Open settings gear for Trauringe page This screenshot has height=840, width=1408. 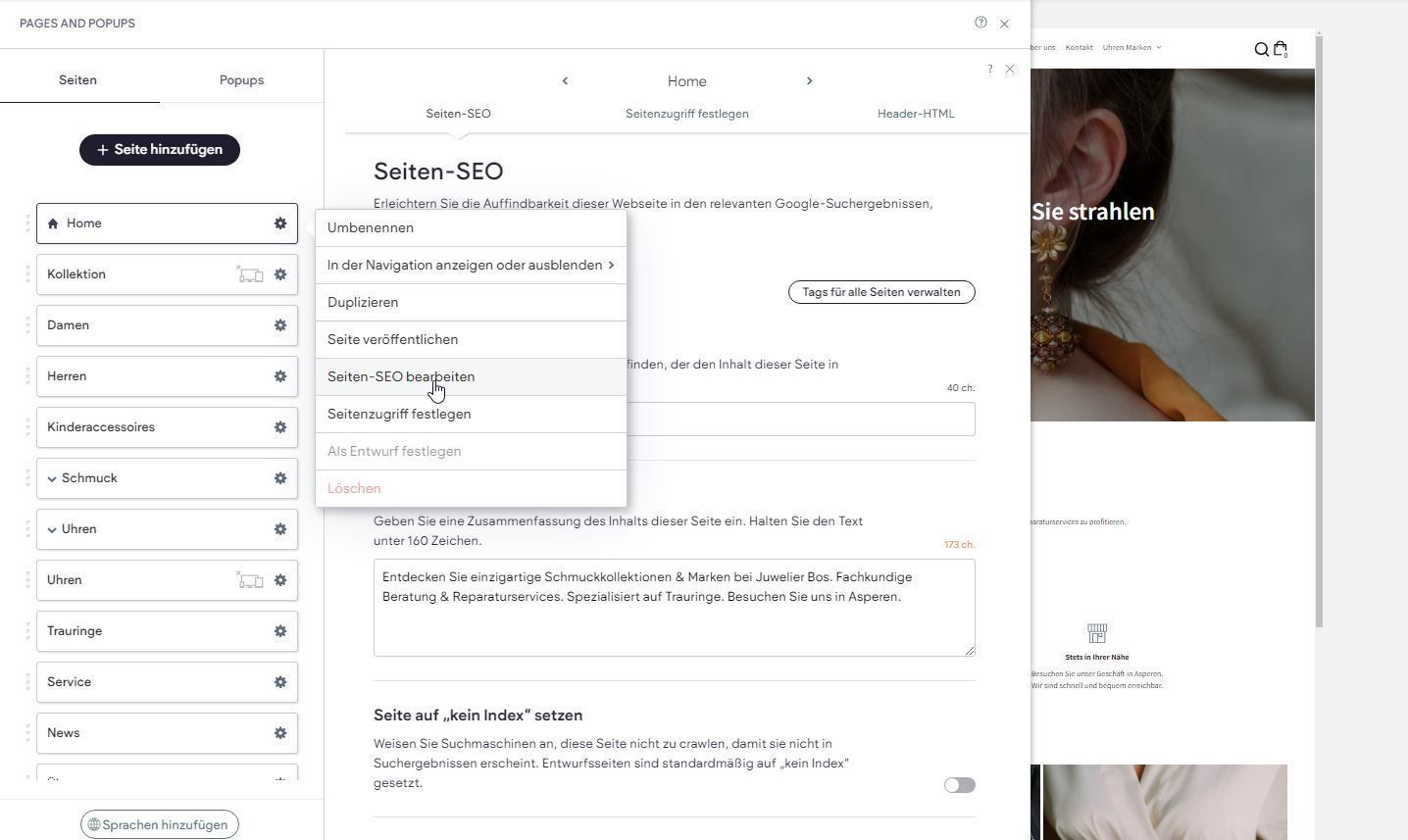tap(280, 631)
